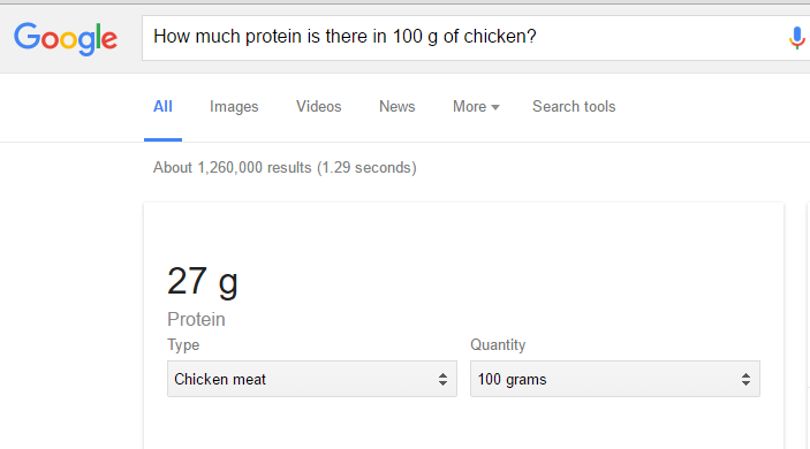The height and width of the screenshot is (449, 810).
Task: Click the Type field label
Action: point(183,345)
